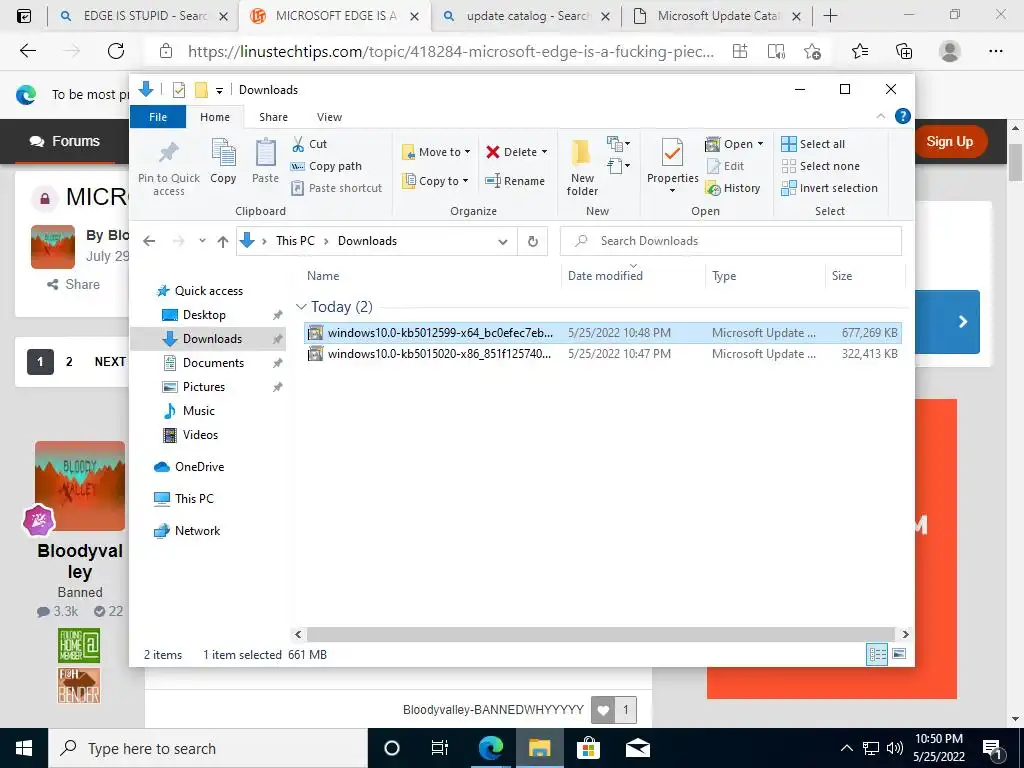This screenshot has width=1024, height=768.
Task: Expand the Open button dropdown arrow
Action: [x=760, y=144]
